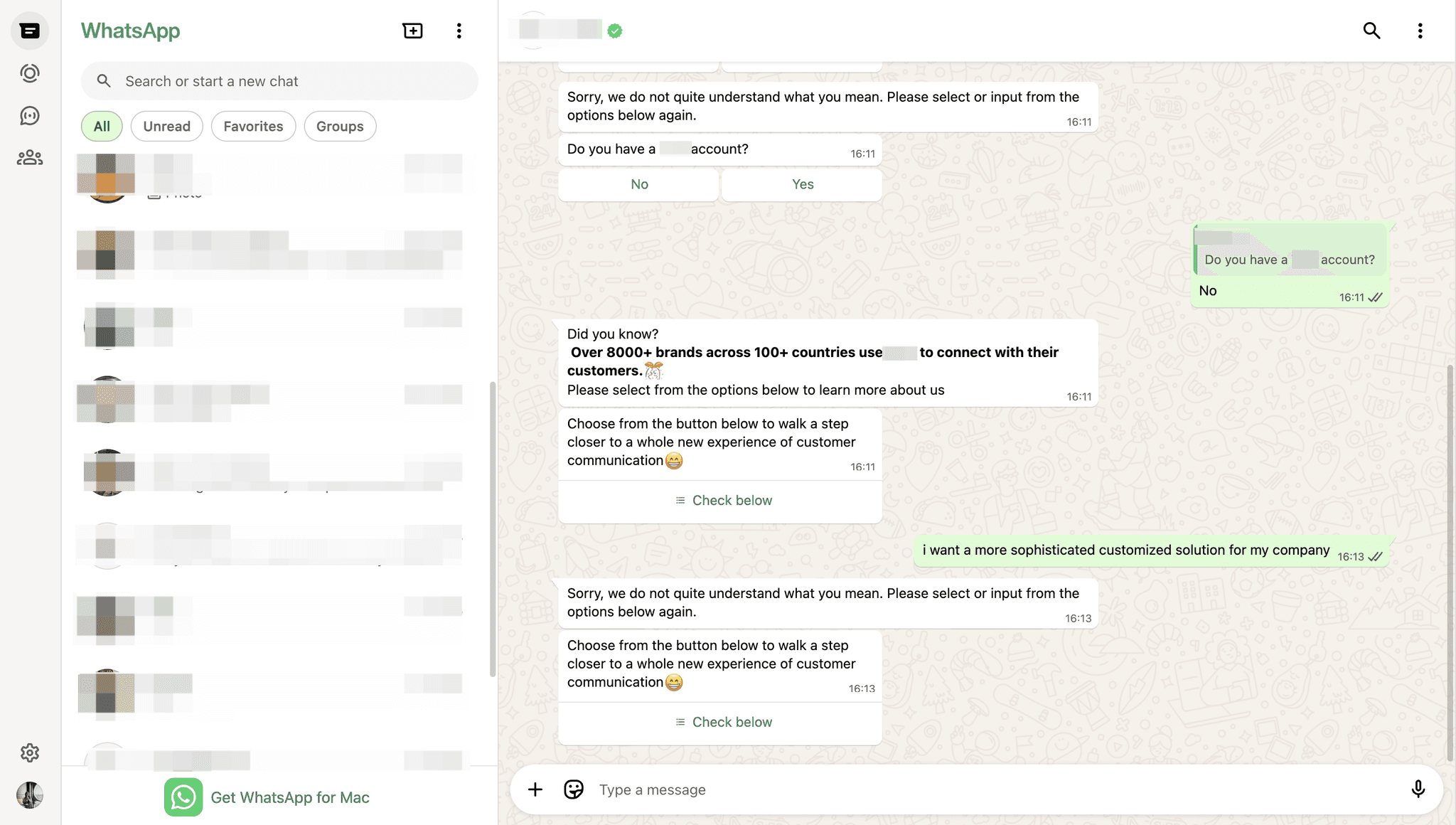Image resolution: width=1456 pixels, height=825 pixels.
Task: Open the Channels icon in sidebar
Action: (x=30, y=115)
